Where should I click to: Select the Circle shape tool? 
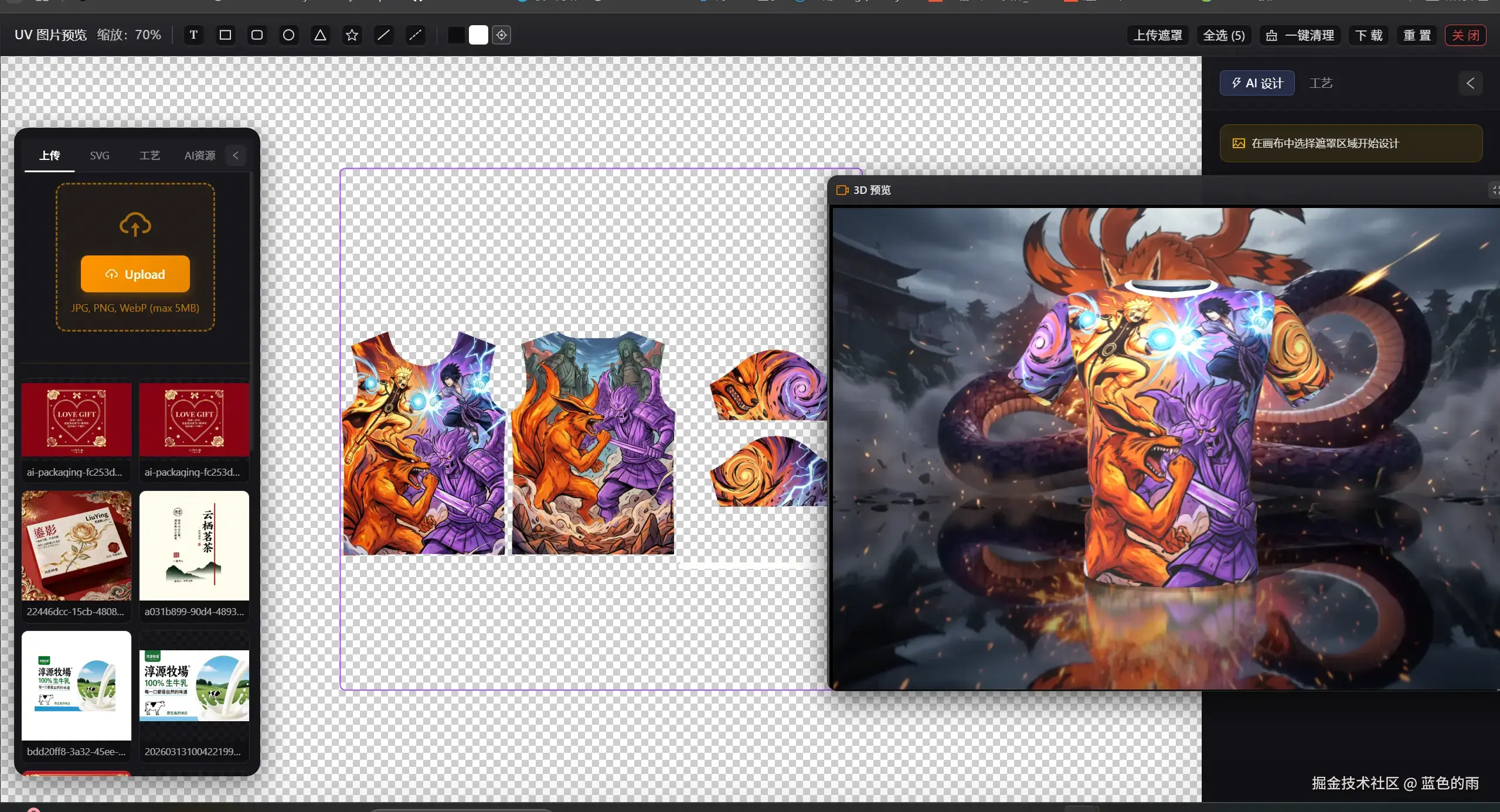288,35
